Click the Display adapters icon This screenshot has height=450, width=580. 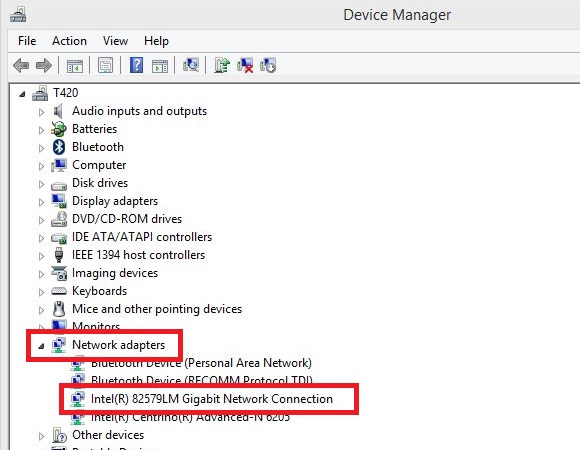coord(59,201)
